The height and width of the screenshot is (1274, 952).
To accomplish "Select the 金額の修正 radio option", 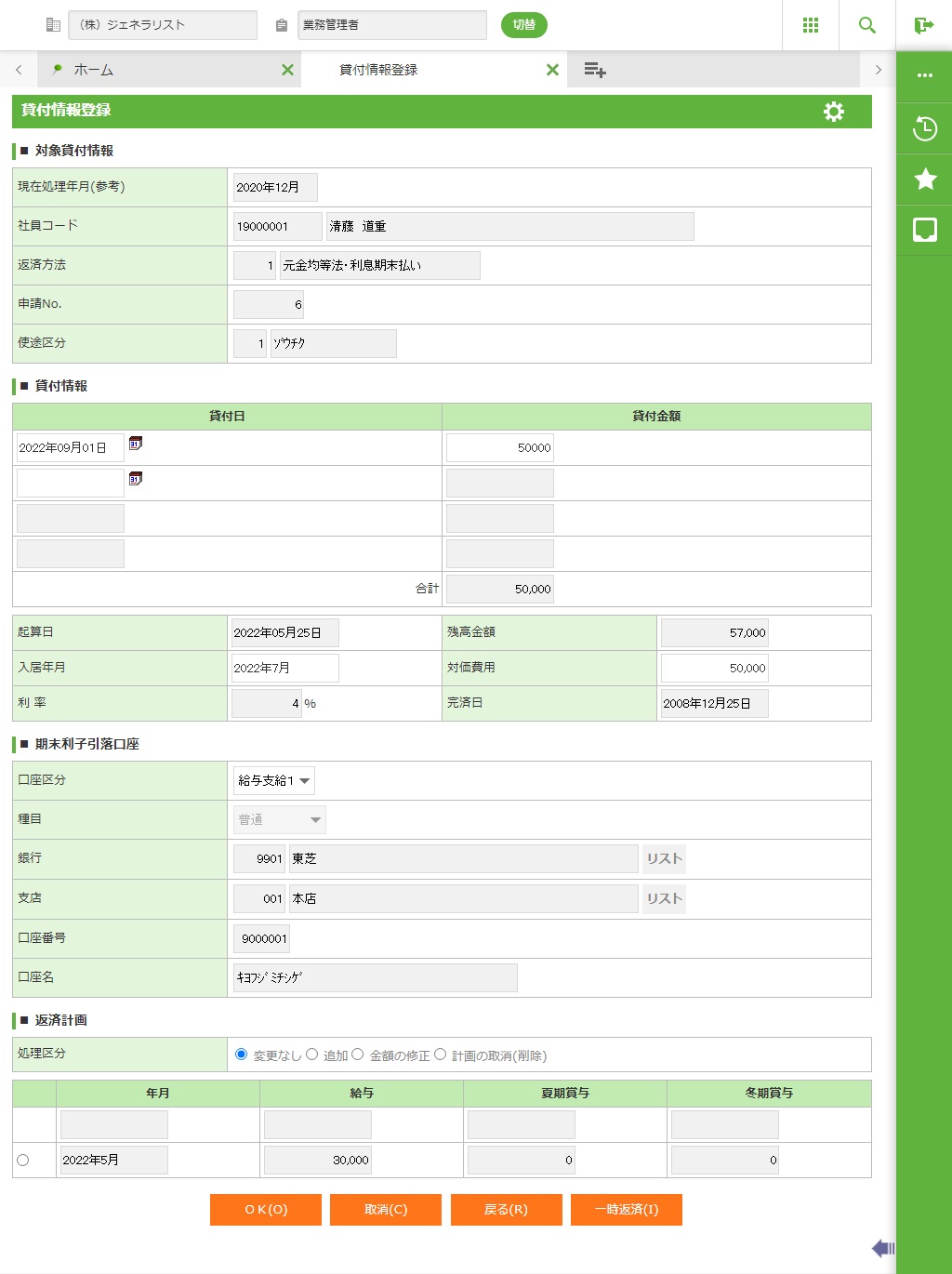I will point(358,1055).
